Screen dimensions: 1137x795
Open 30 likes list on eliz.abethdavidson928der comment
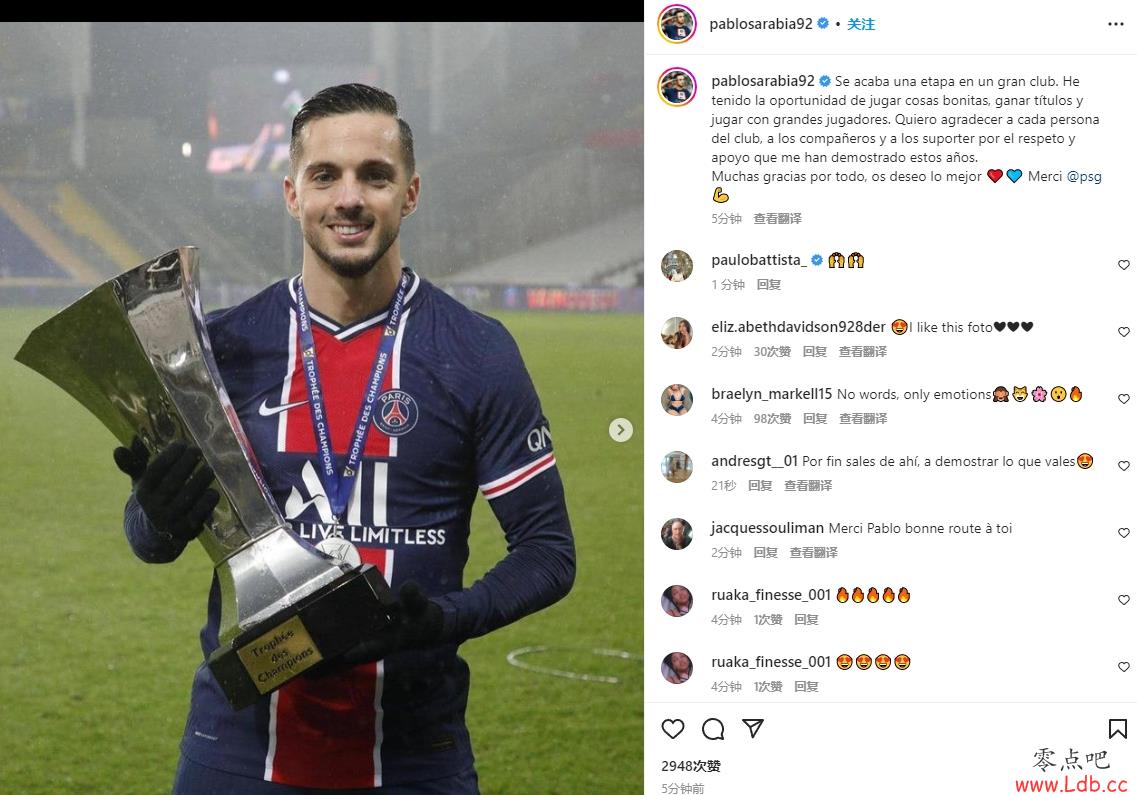tap(772, 352)
